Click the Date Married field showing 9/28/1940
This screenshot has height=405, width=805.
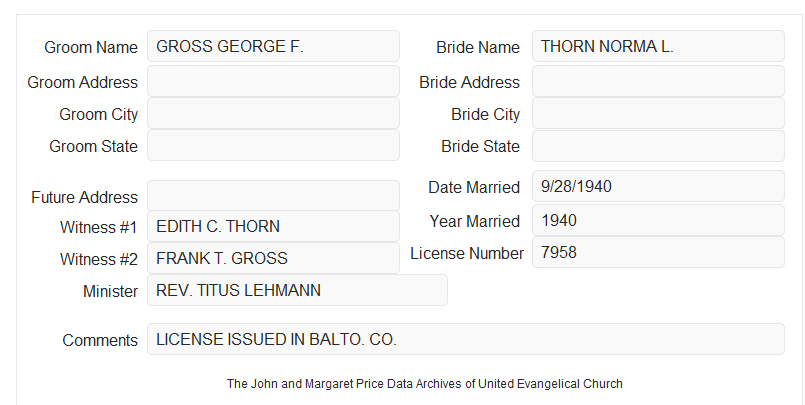658,186
